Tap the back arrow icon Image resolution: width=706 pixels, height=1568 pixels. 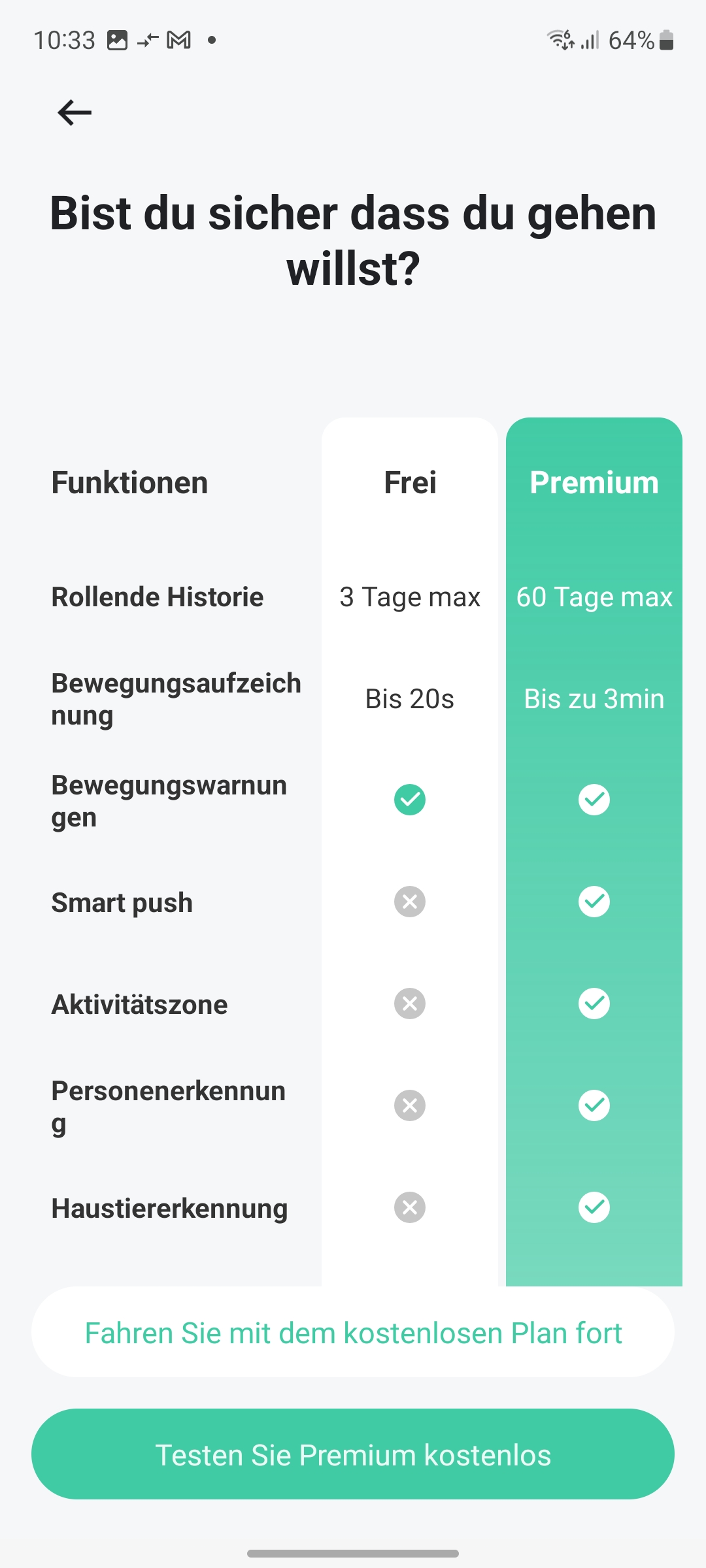point(75,112)
